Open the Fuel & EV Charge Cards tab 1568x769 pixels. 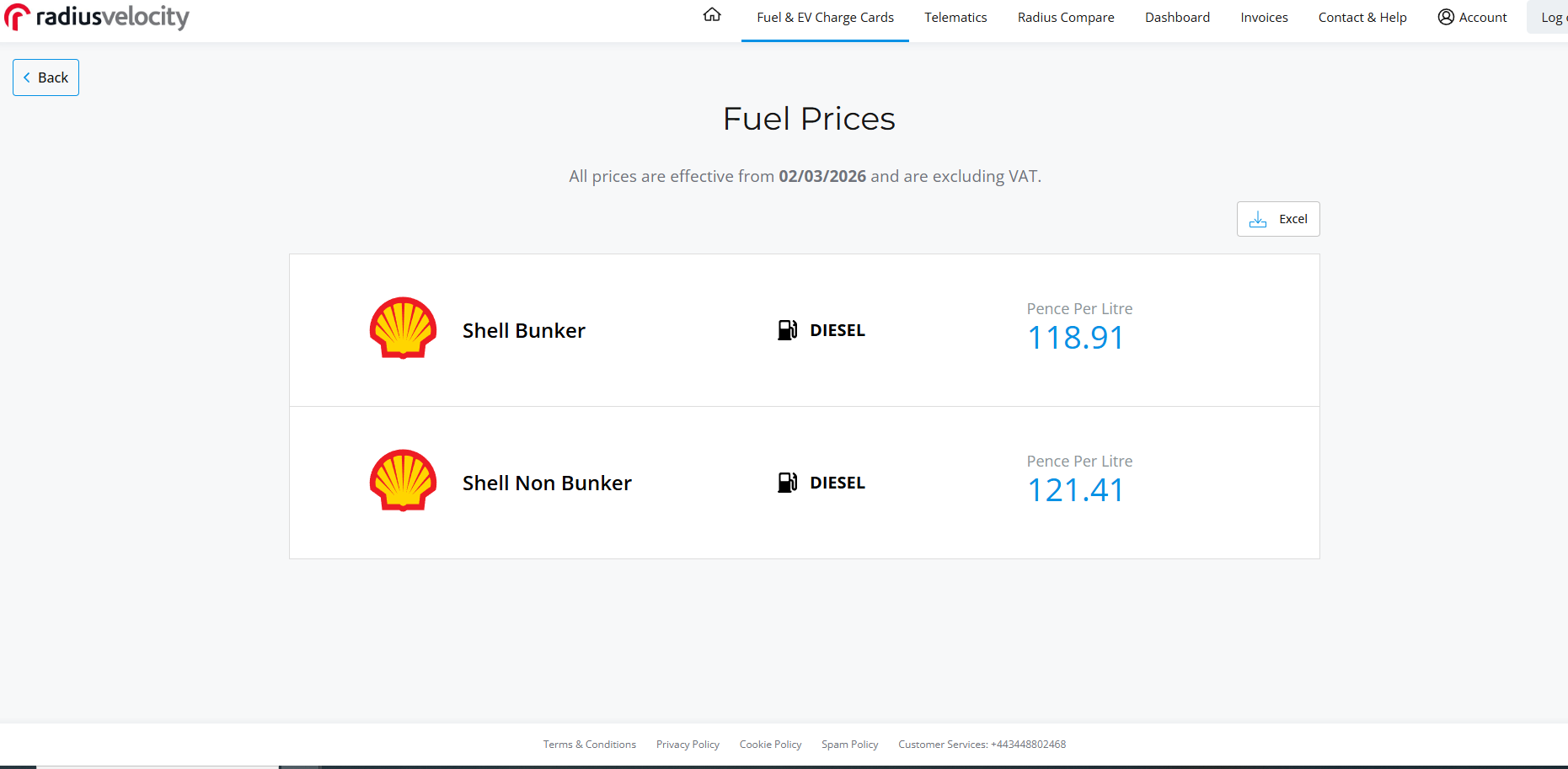point(825,18)
